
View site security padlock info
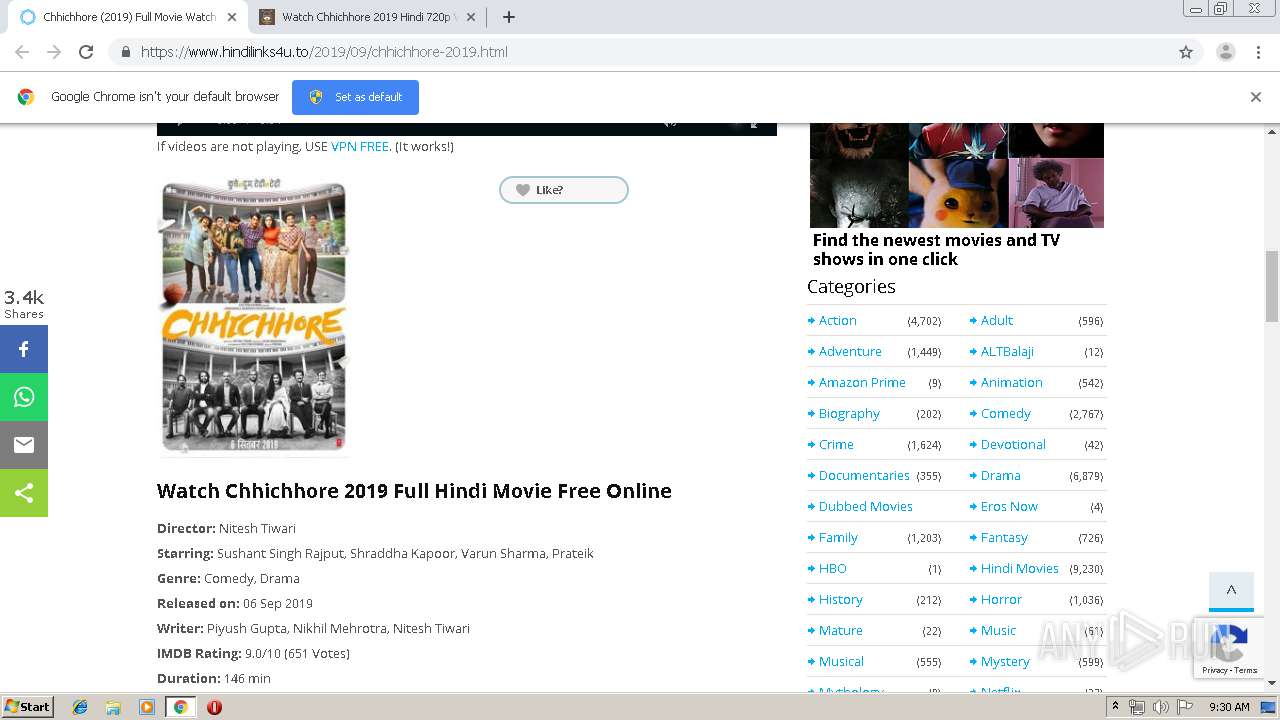(125, 52)
